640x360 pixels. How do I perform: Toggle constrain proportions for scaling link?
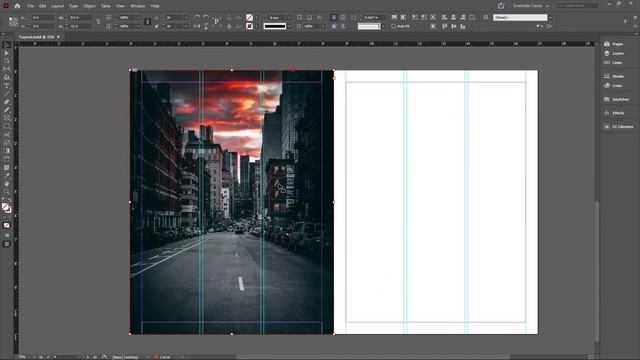148,22
